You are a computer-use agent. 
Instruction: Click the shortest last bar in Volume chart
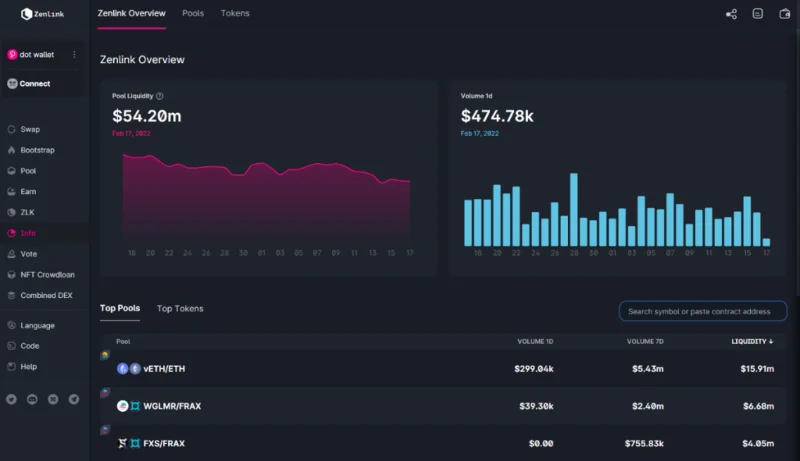pyautogui.click(x=766, y=242)
